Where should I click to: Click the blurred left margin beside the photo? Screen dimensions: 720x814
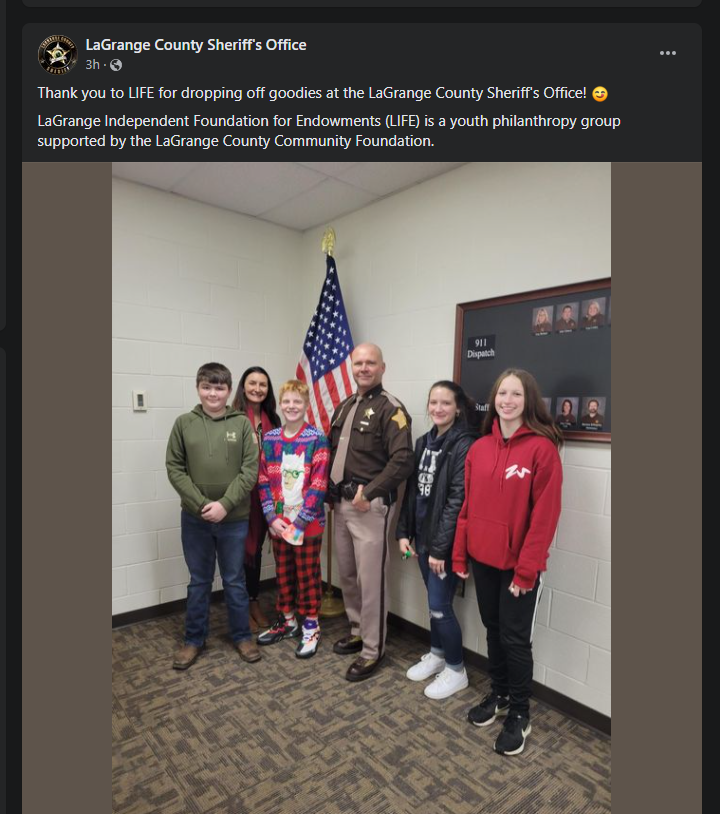coord(67,487)
